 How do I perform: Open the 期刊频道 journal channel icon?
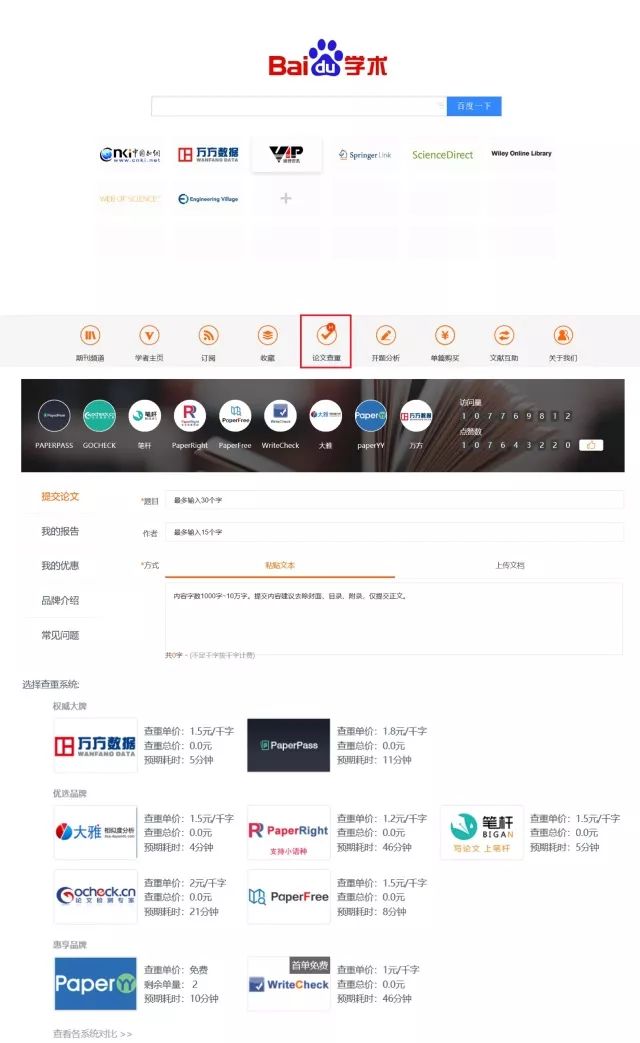[90, 335]
